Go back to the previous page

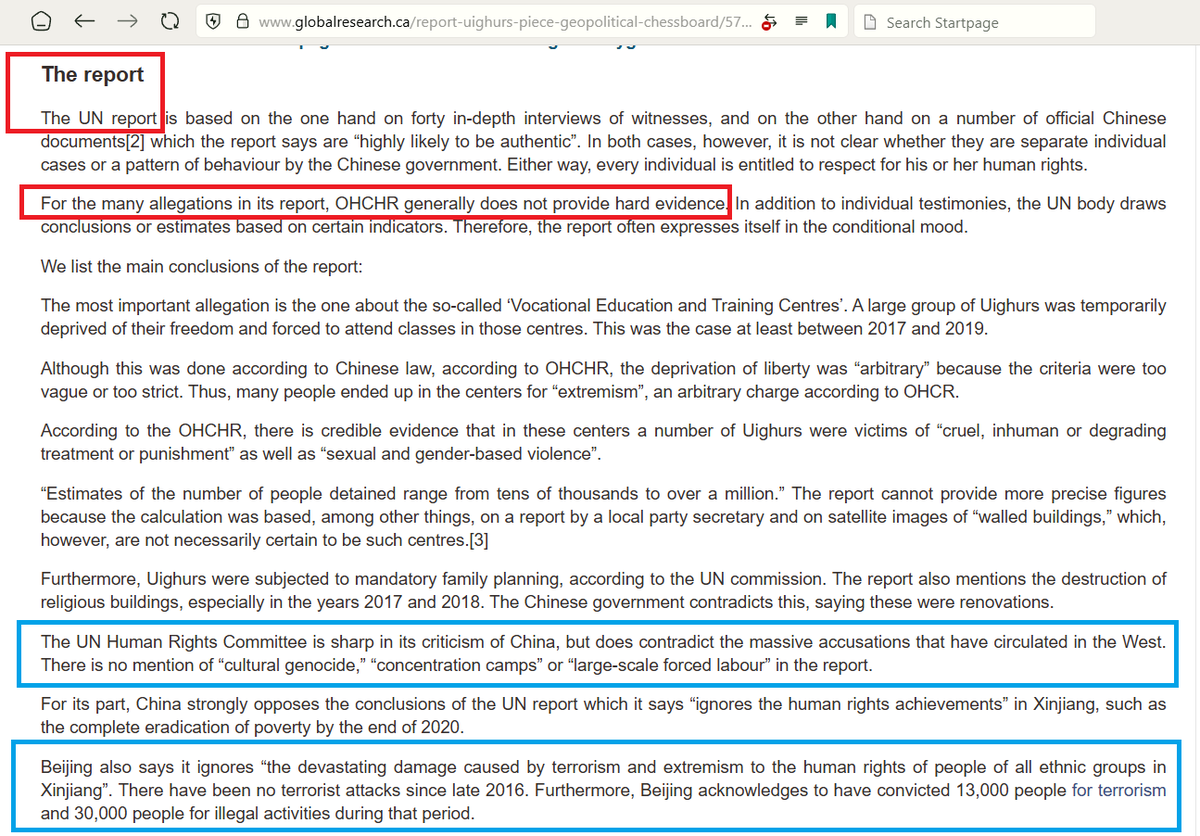pos(85,21)
